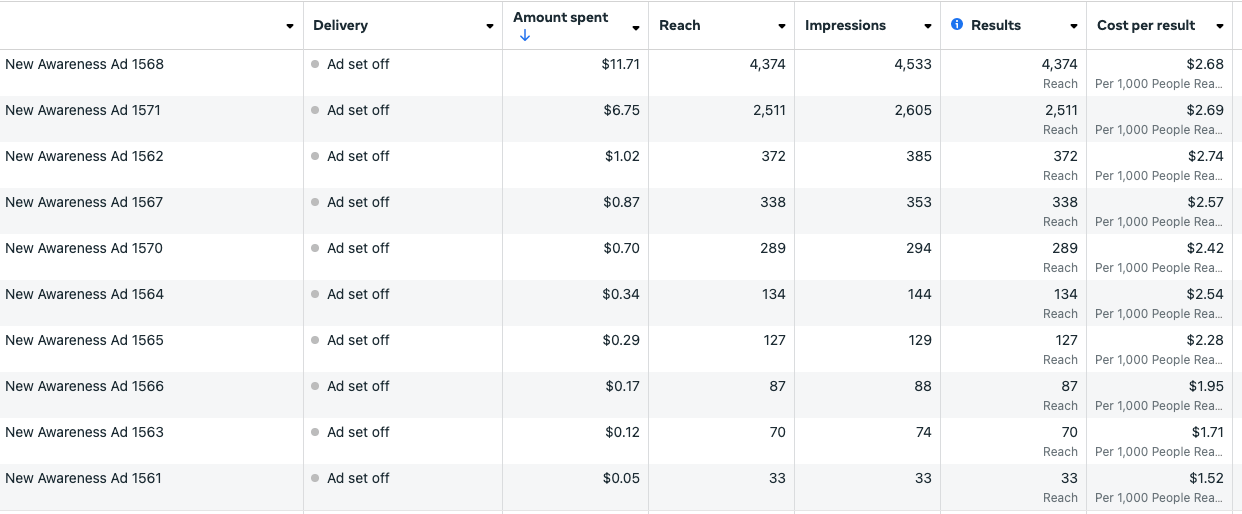Select New Awareness Ad 1563 row name
The width and height of the screenshot is (1242, 514).
[84, 432]
